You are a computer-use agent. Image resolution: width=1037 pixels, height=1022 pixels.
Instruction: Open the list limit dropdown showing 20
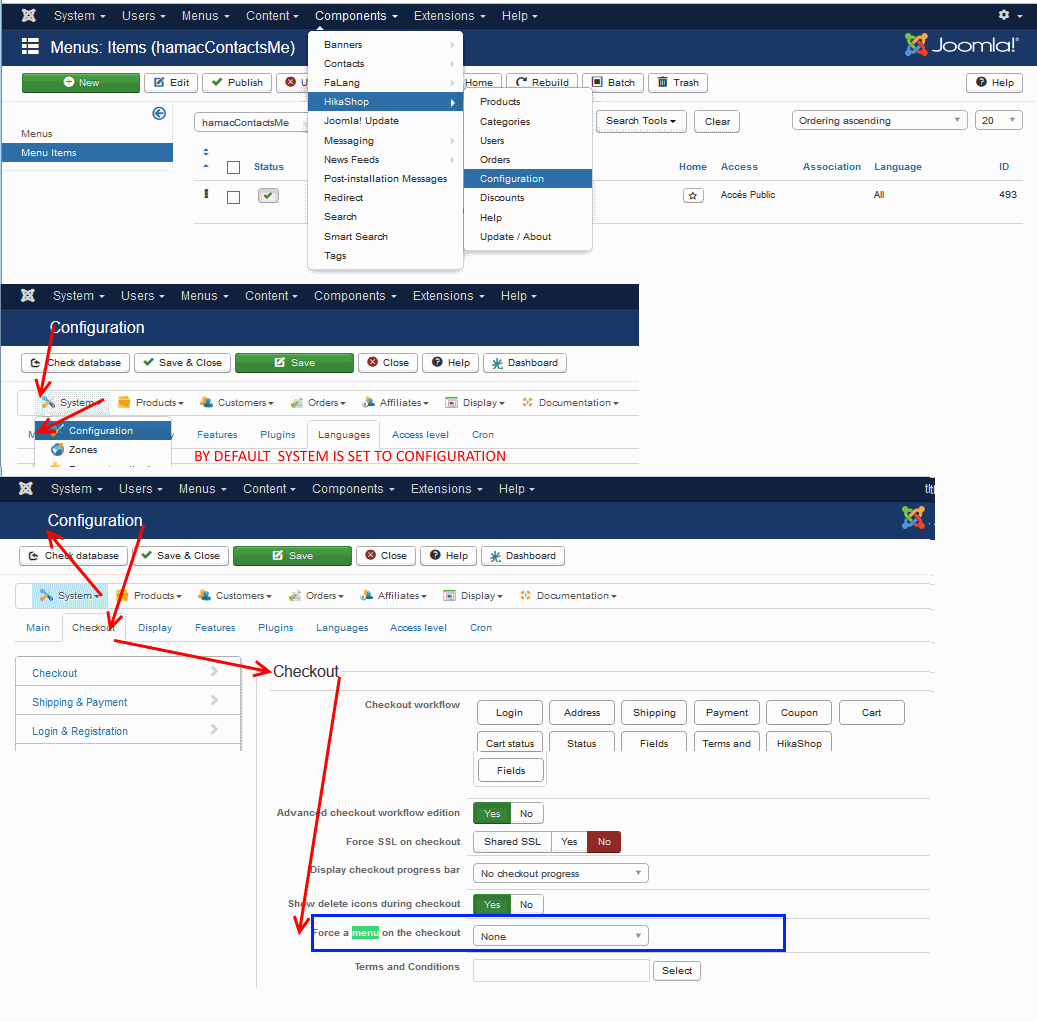click(999, 120)
